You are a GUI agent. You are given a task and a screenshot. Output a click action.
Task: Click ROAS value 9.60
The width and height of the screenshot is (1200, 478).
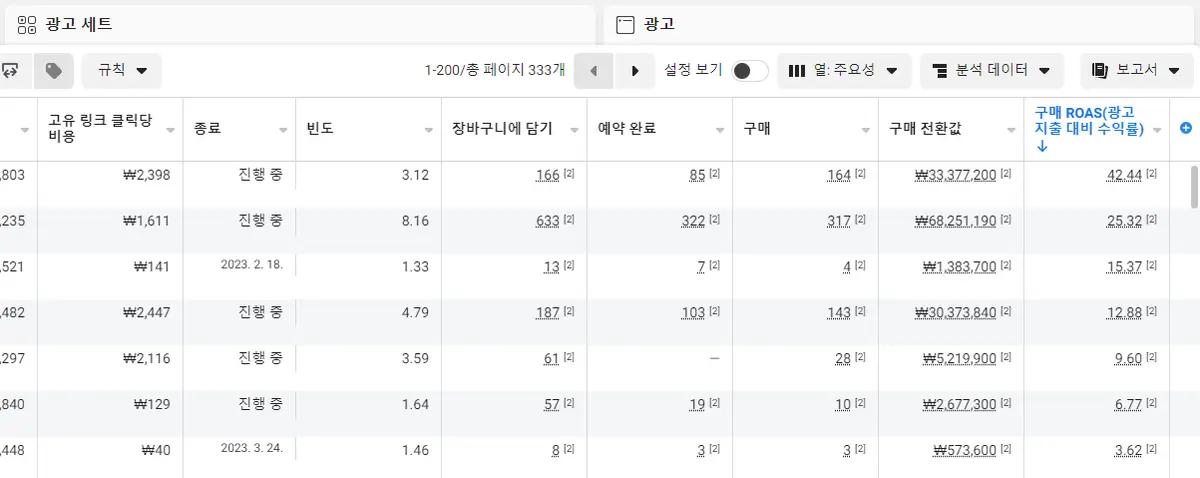pyautogui.click(x=1128, y=359)
